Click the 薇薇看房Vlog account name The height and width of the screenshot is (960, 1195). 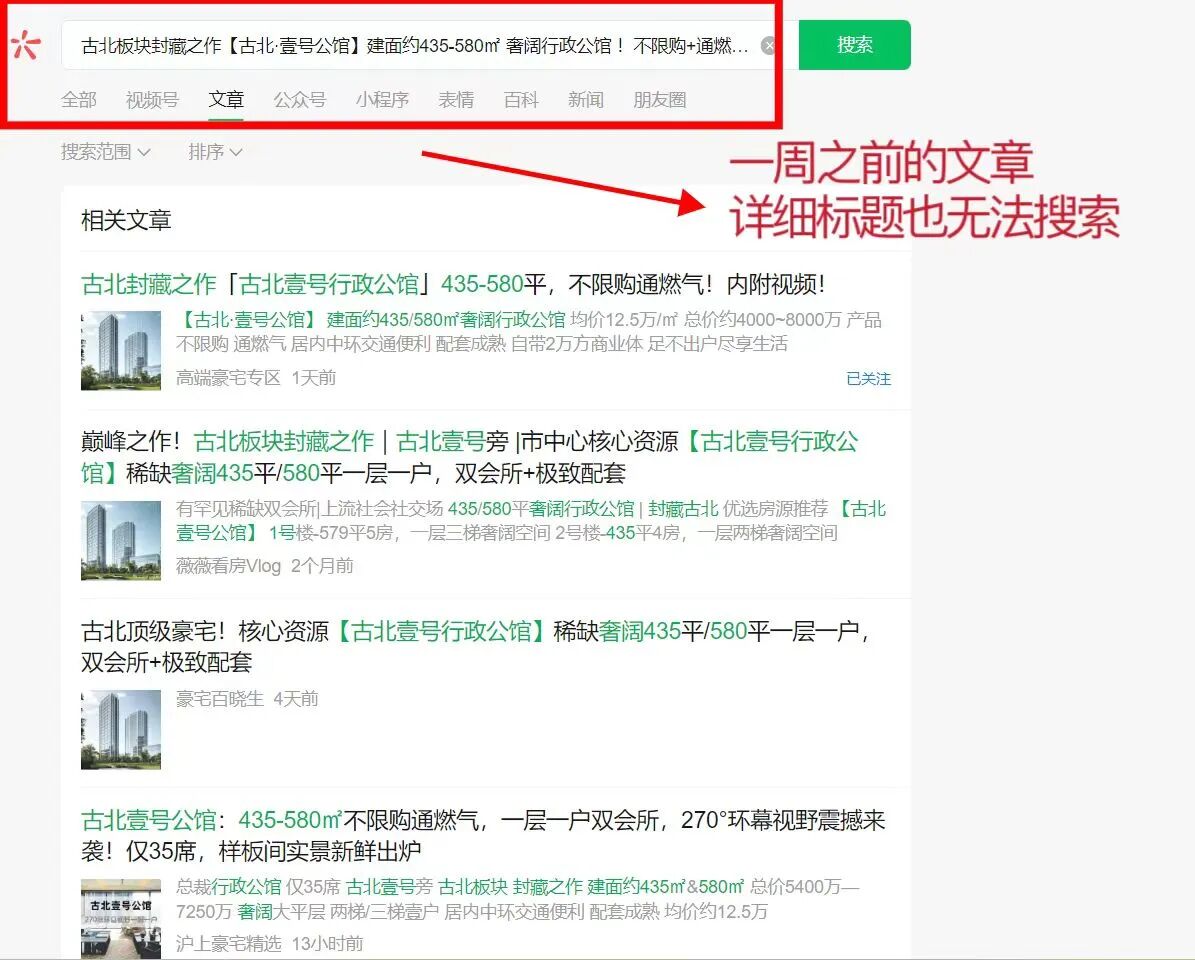[x=229, y=566]
